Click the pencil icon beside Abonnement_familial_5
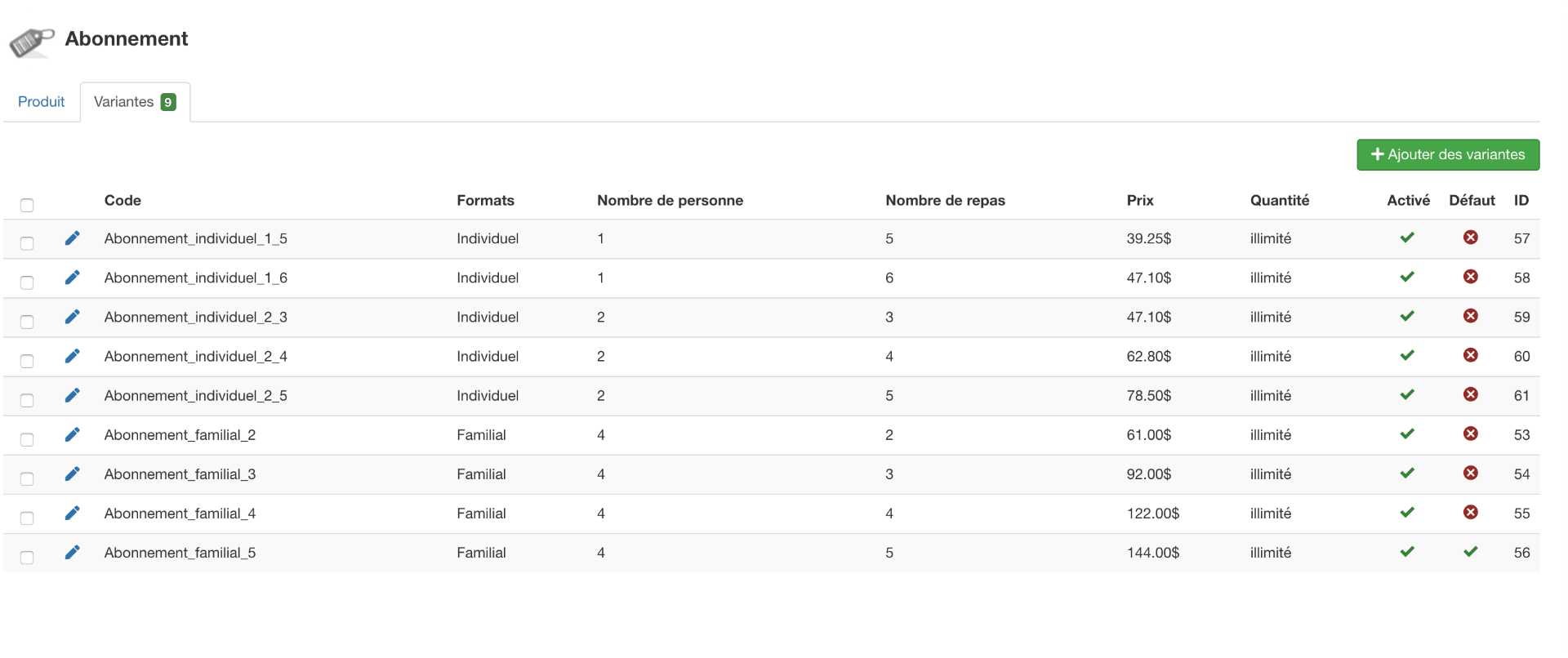Viewport: 1568px width, 658px height. click(73, 553)
